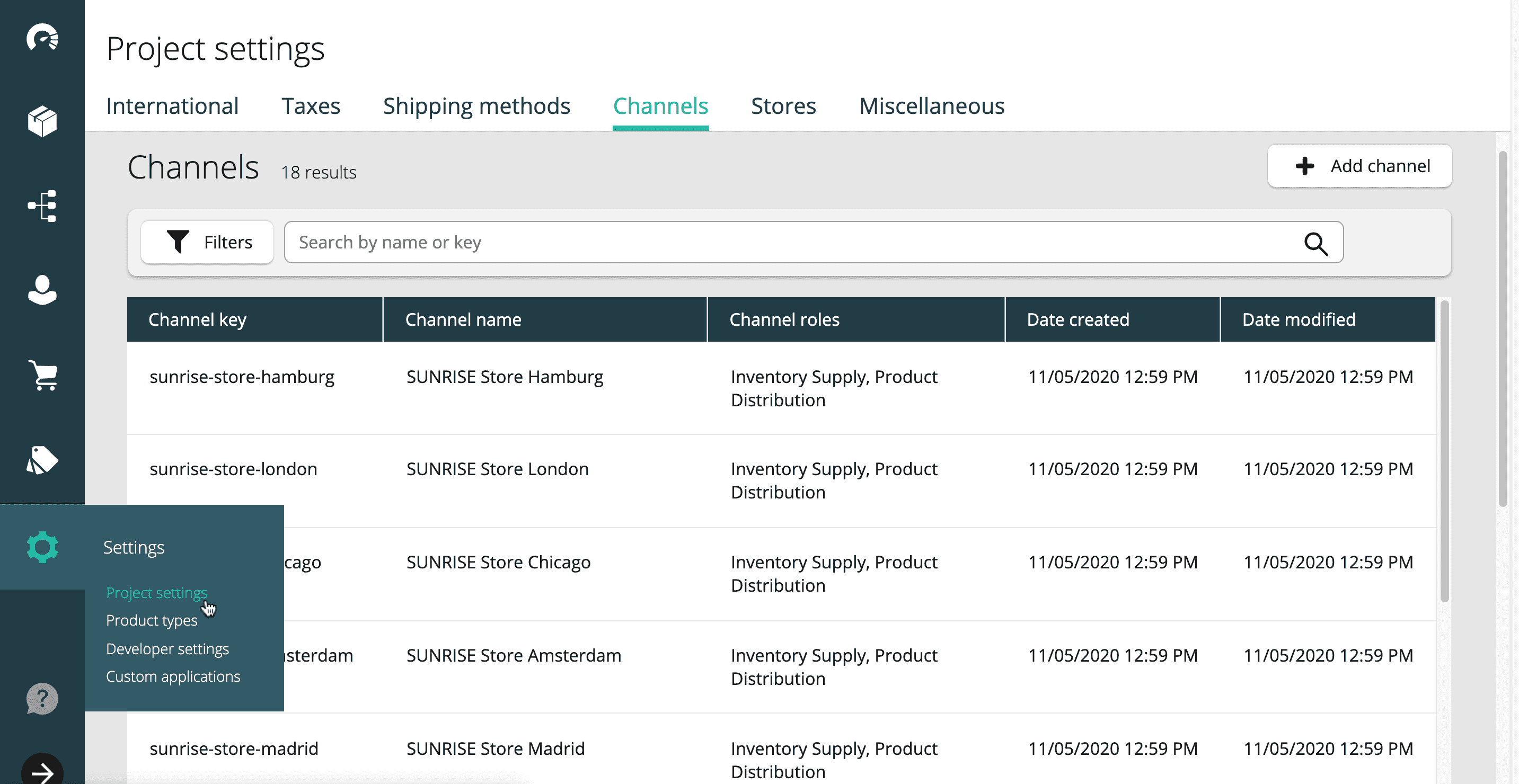The image size is (1519, 784).
Task: Open the Filters panel
Action: click(x=208, y=242)
